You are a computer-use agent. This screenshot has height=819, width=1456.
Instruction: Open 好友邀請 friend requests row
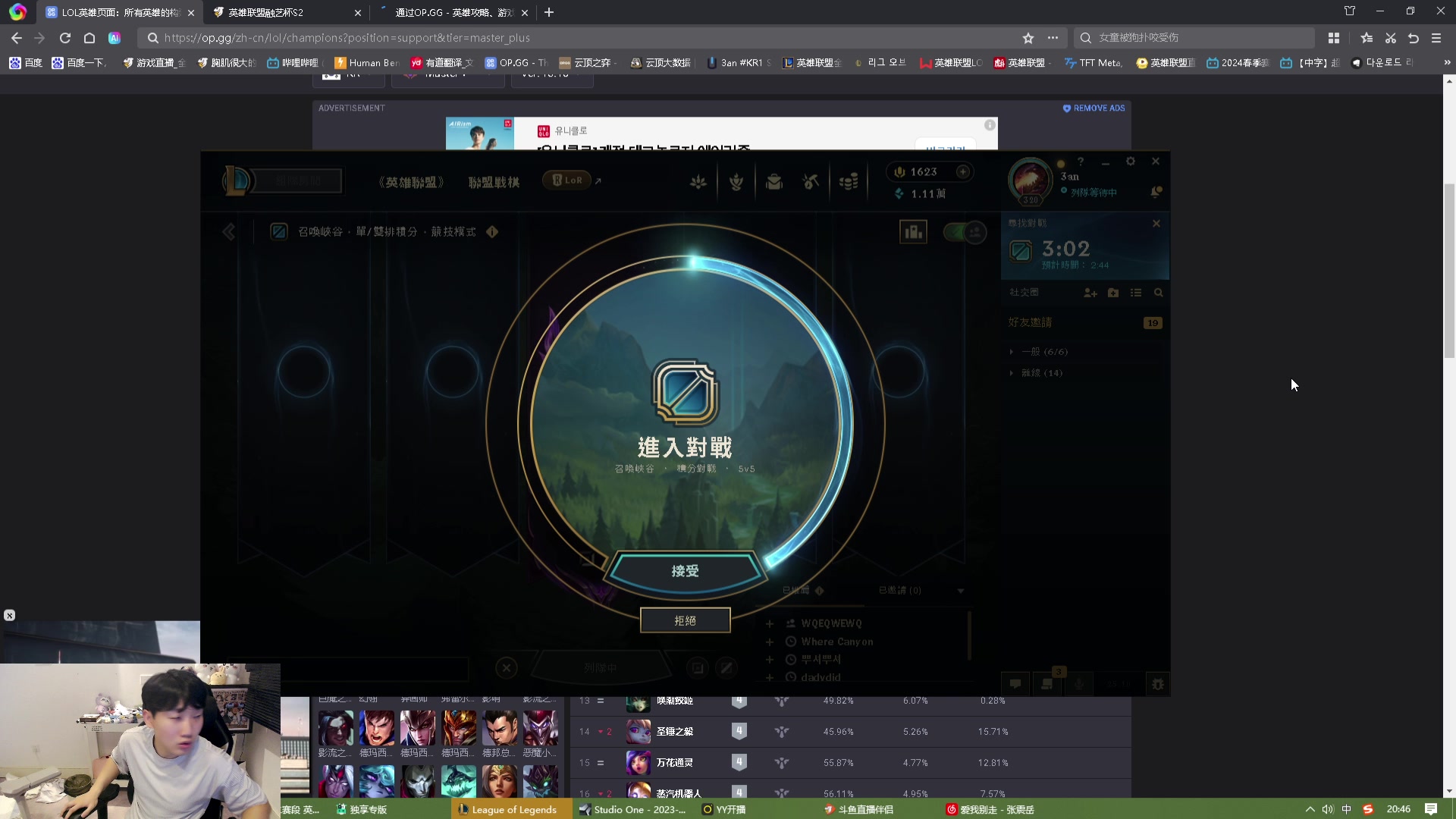pos(1084,322)
